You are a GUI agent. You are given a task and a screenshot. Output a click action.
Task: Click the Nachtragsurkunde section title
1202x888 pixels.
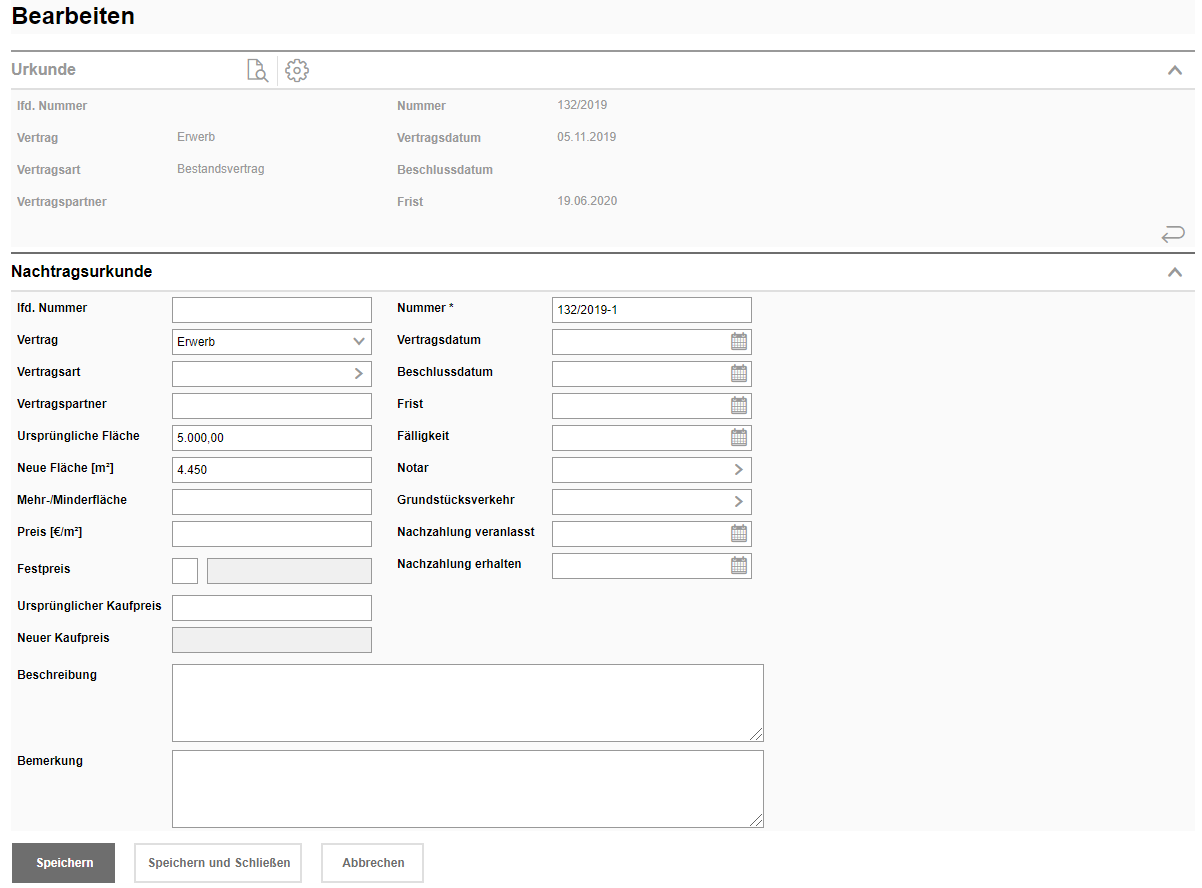tap(82, 272)
